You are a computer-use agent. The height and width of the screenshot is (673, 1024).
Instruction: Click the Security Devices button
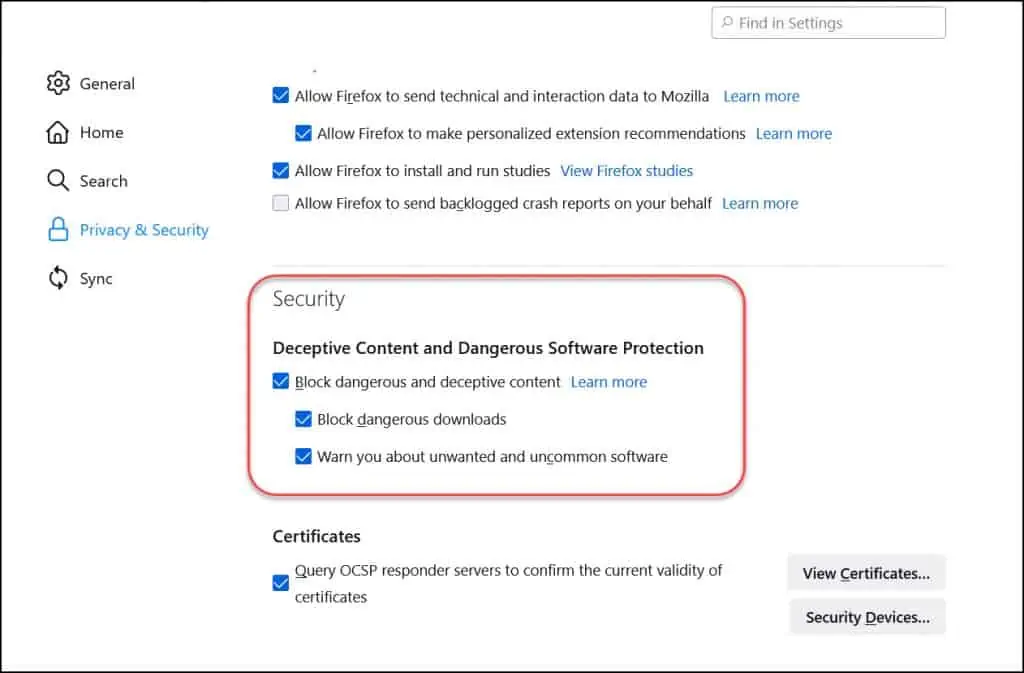coord(866,617)
